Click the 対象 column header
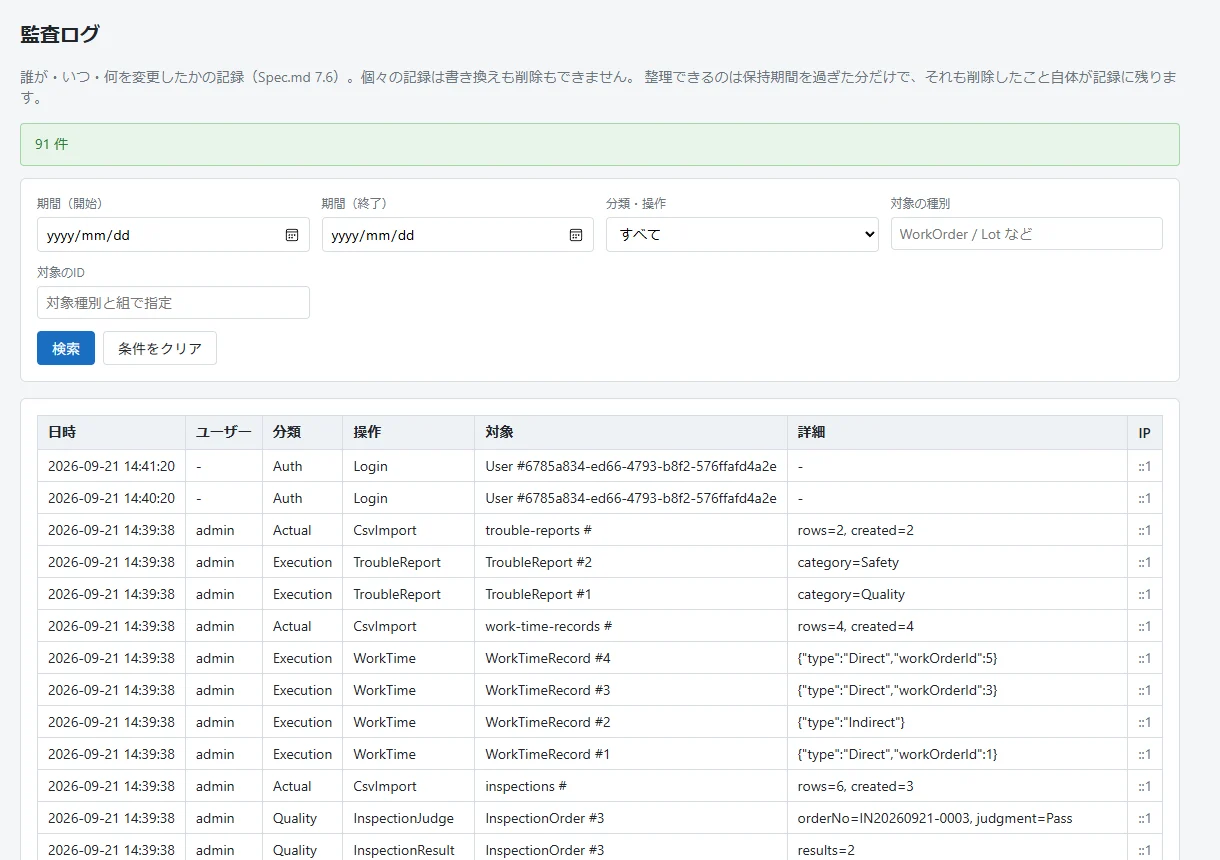 (x=631, y=432)
